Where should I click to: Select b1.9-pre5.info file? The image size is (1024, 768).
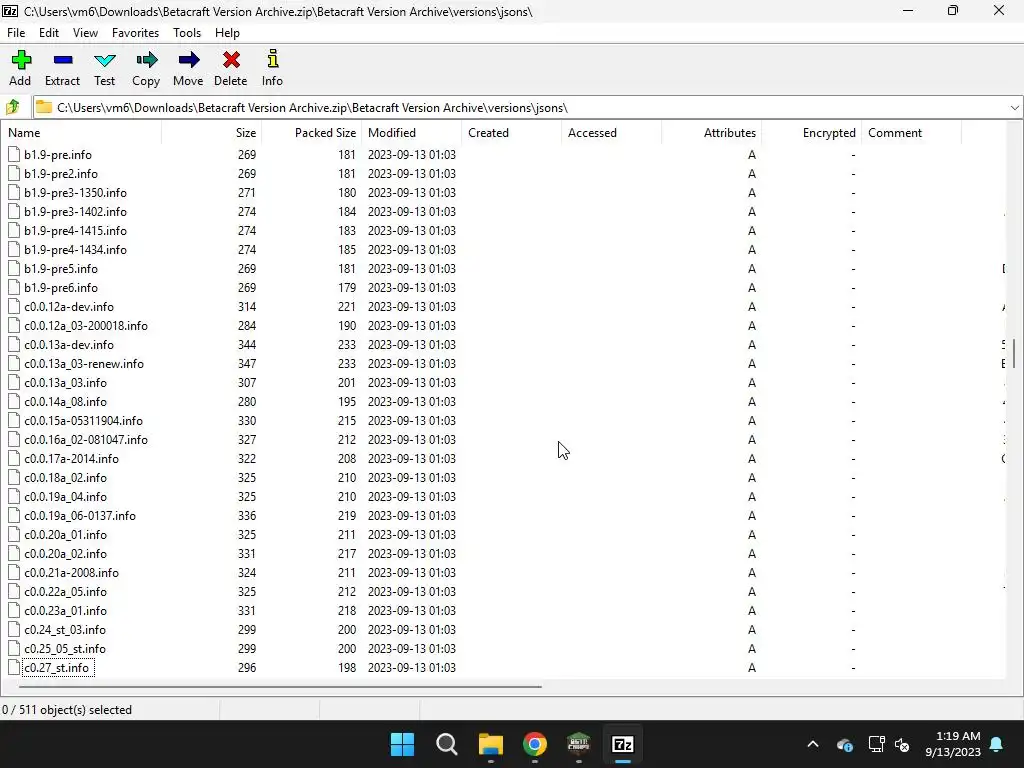pos(61,268)
